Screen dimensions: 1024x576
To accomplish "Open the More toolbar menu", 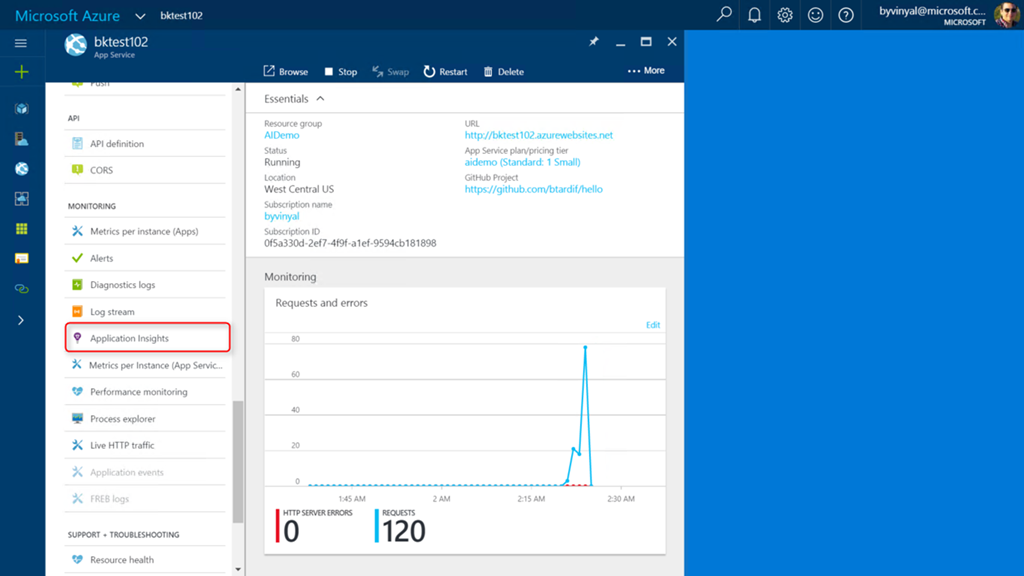I will pyautogui.click(x=646, y=71).
